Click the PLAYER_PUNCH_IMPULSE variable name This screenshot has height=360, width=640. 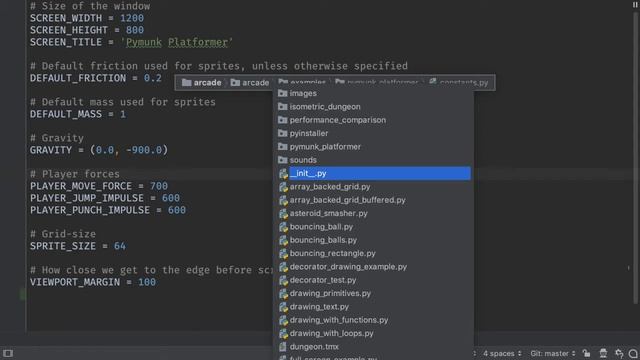click(90, 210)
